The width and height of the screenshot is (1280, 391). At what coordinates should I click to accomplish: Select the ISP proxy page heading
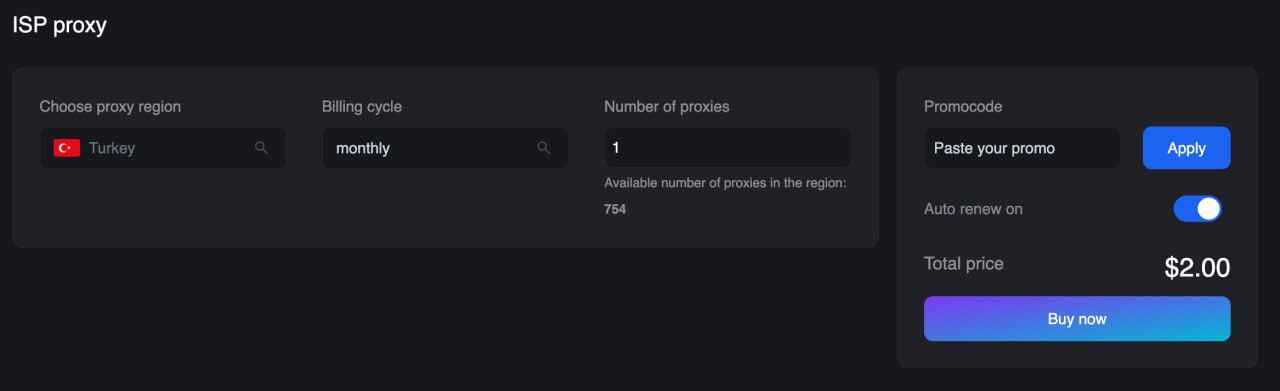59,26
